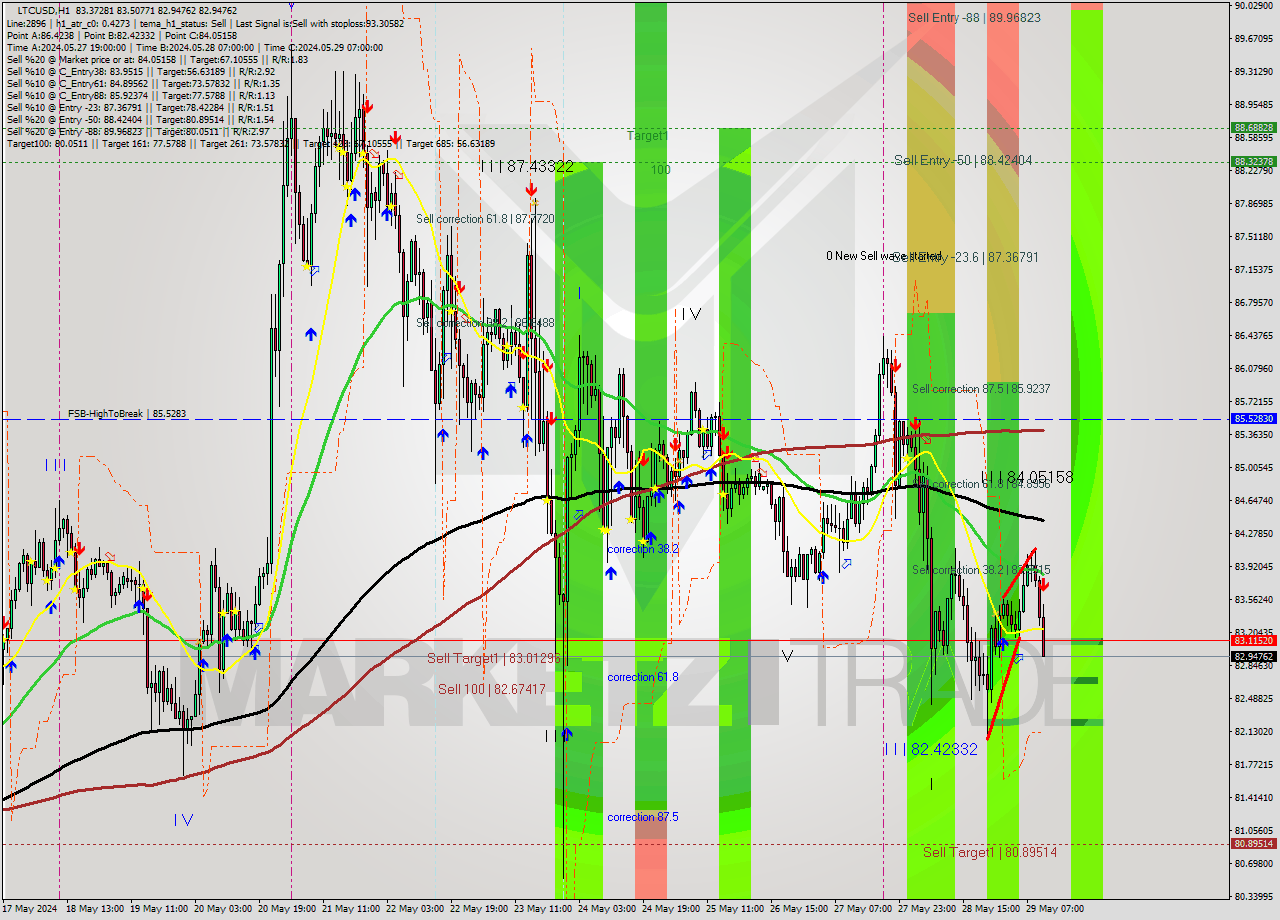This screenshot has width=1280, height=920.
Task: Click 81.77125 on the price scale
Action: (x=1253, y=765)
